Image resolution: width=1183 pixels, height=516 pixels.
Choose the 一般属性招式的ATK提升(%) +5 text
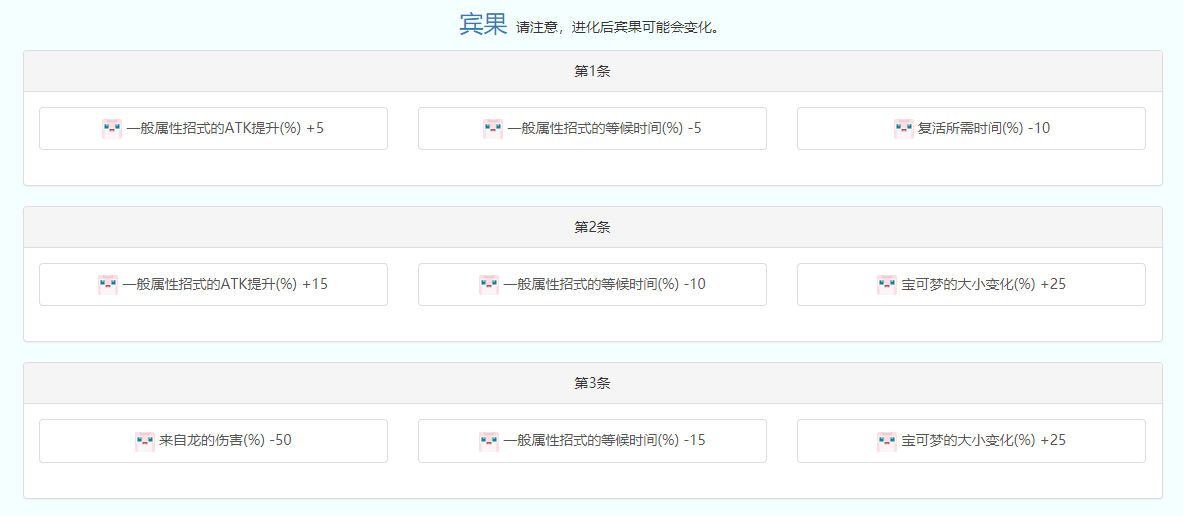point(225,128)
